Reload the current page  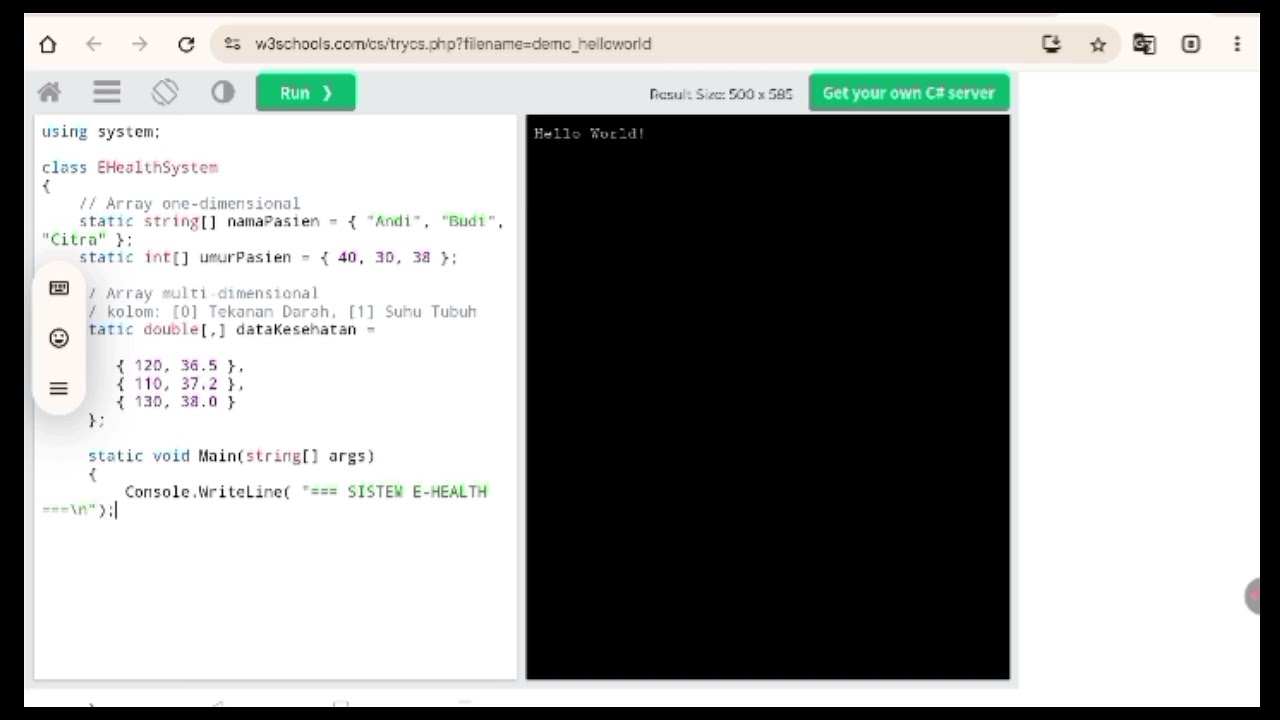186,44
